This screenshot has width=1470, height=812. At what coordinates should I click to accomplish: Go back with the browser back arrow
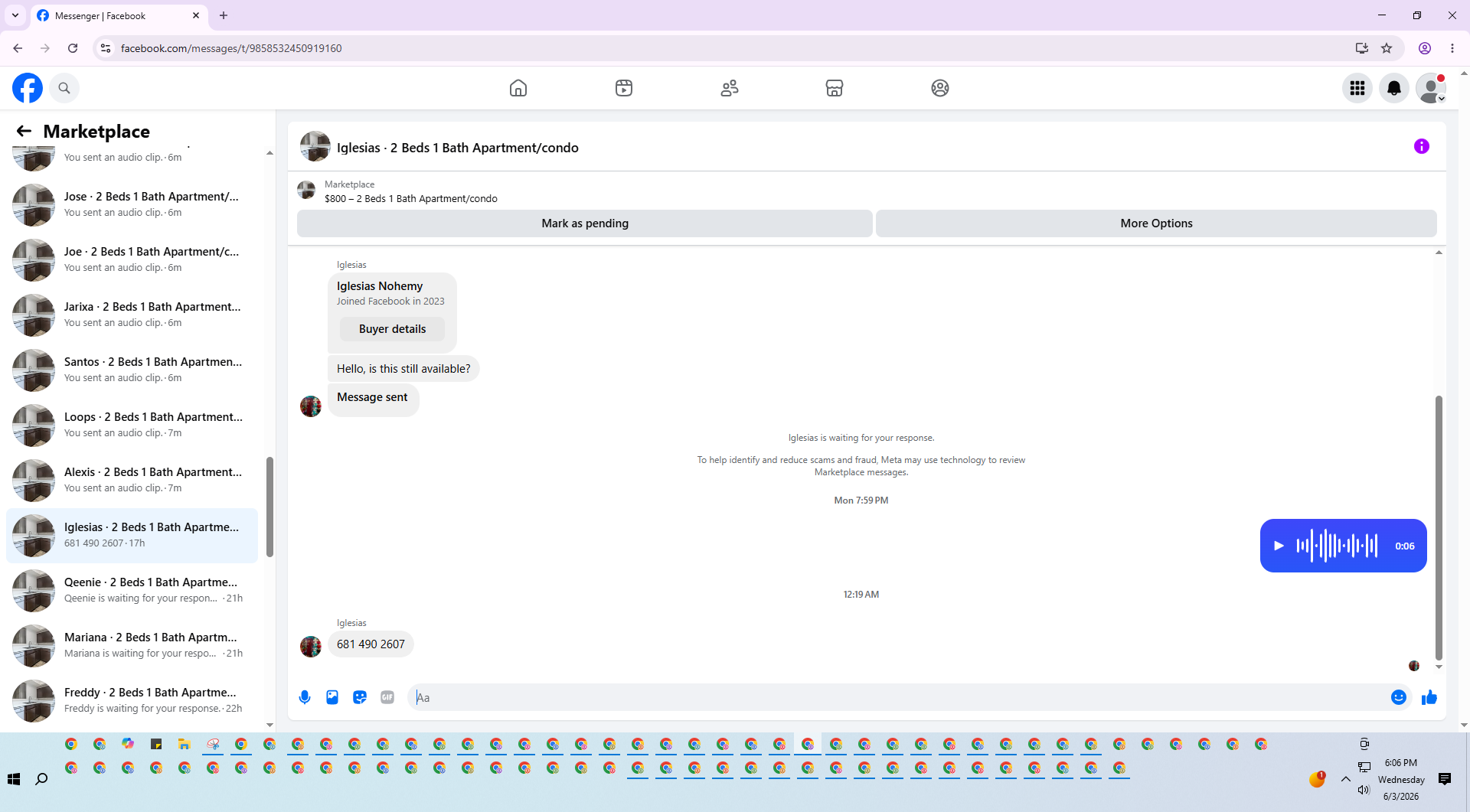click(x=18, y=48)
